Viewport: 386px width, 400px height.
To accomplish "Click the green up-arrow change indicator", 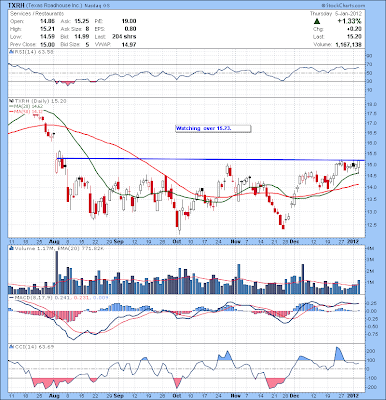I will click(x=317, y=21).
